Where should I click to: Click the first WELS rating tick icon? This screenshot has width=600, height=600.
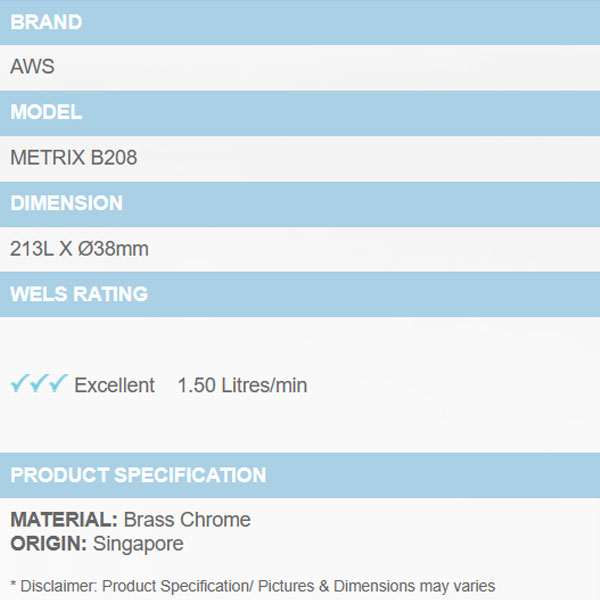click(x=20, y=383)
